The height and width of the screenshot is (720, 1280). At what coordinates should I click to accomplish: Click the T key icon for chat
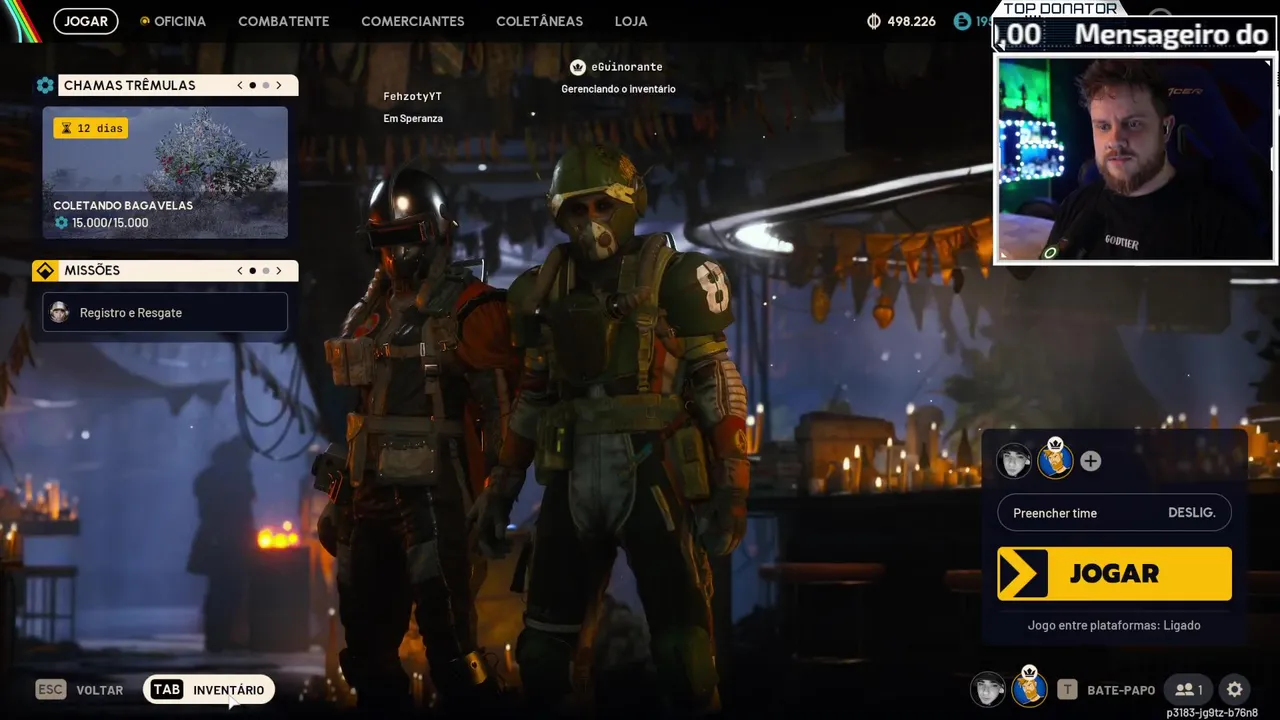(x=1067, y=690)
